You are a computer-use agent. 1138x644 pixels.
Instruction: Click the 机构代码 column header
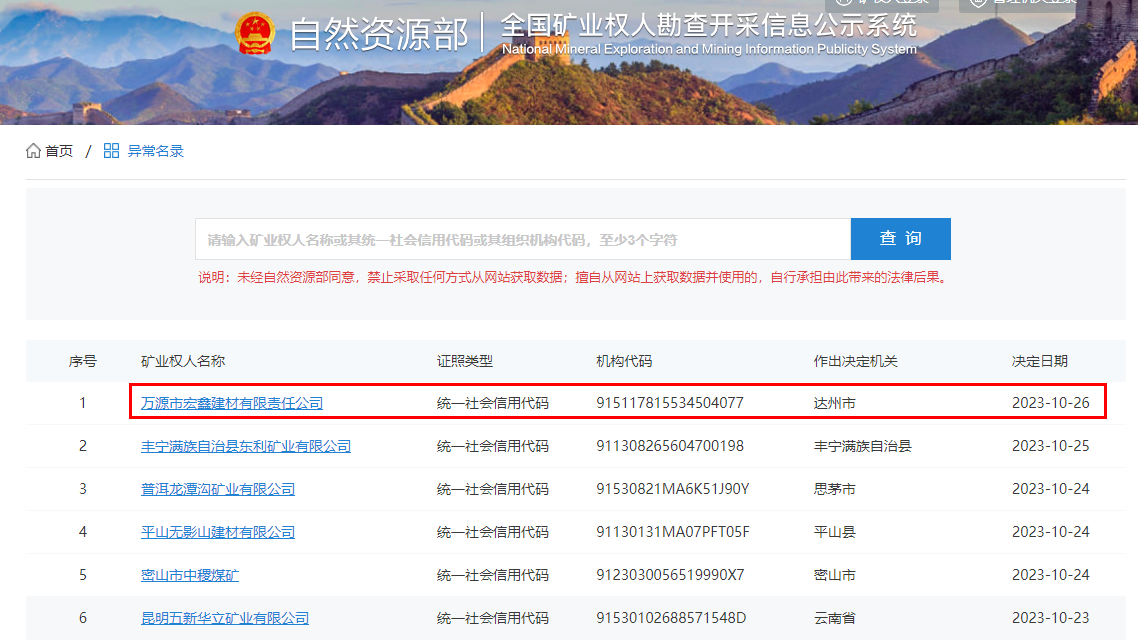pos(624,361)
